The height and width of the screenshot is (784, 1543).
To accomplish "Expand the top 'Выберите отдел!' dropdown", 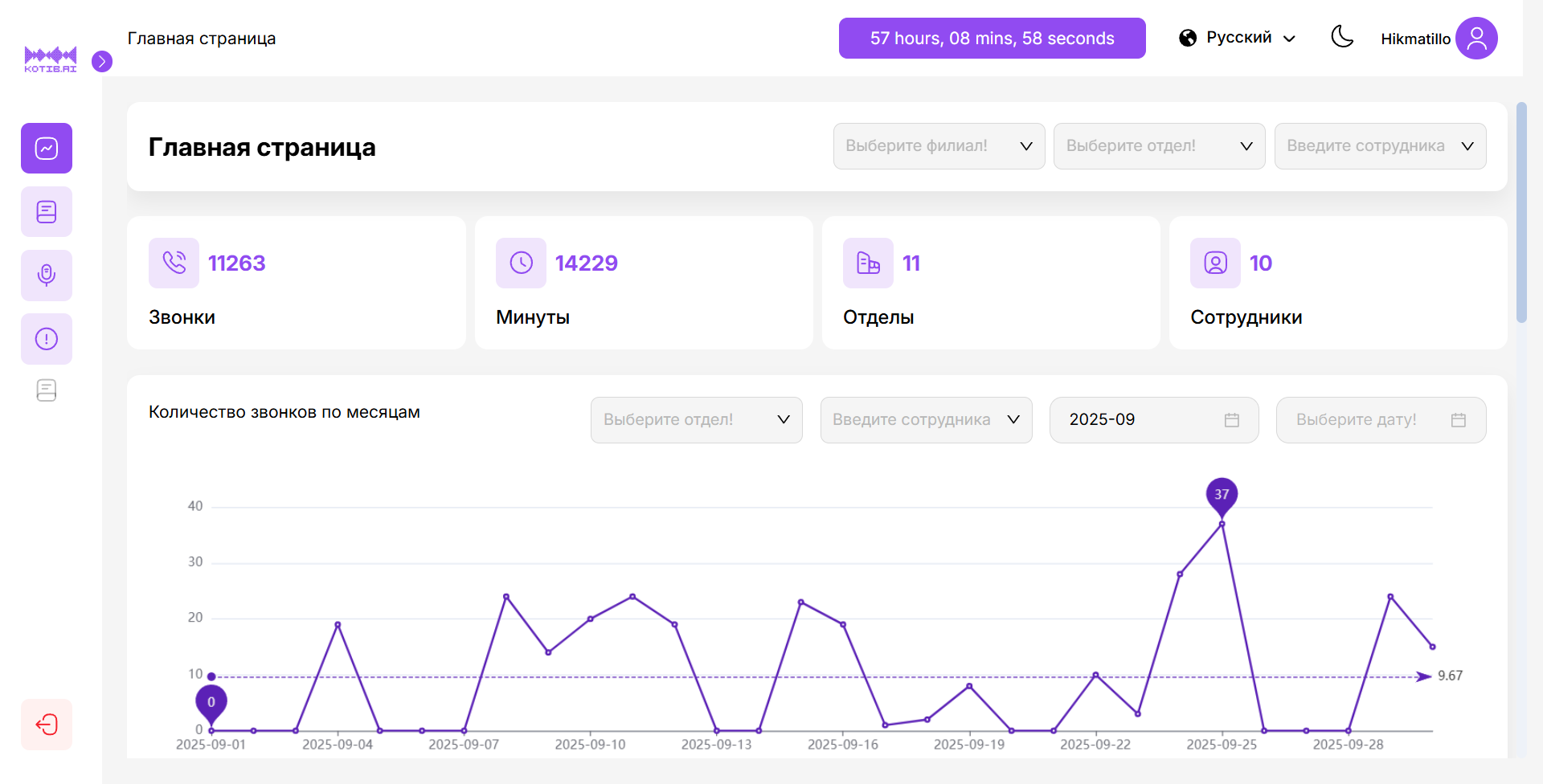I will tap(1159, 146).
